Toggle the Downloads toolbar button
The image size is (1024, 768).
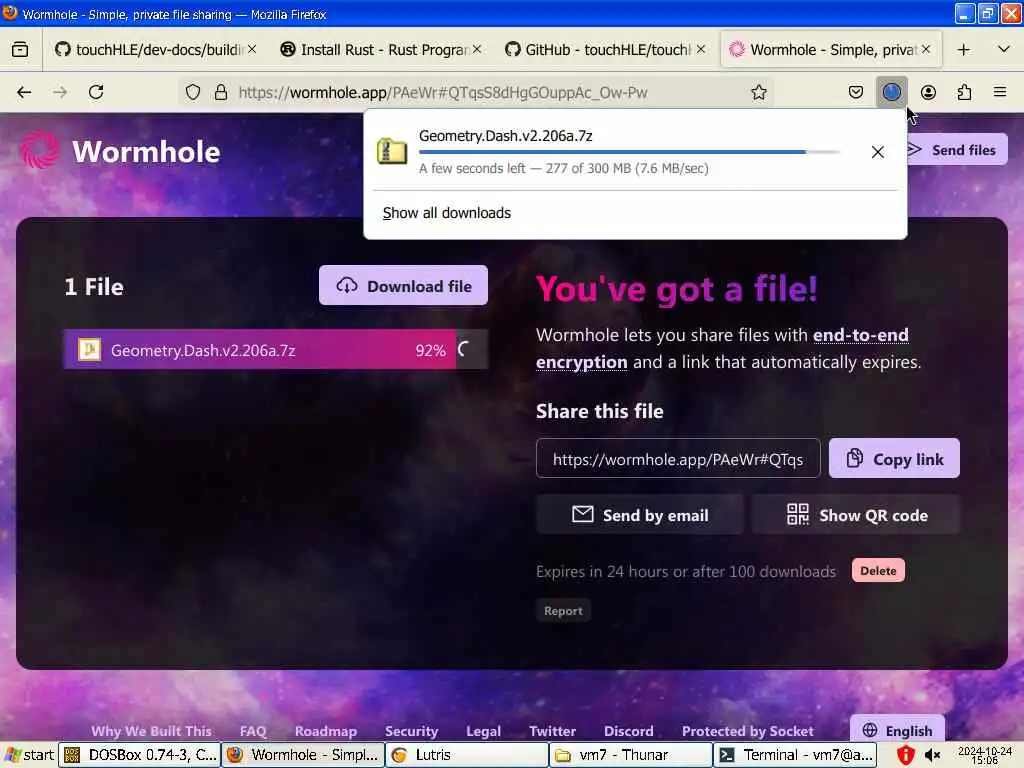[x=891, y=92]
